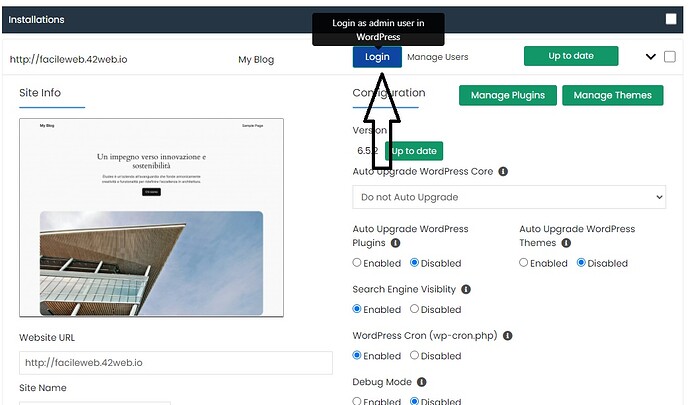Collapse the installation details chevron
This screenshot has height=405, width=690.
[x=651, y=57]
